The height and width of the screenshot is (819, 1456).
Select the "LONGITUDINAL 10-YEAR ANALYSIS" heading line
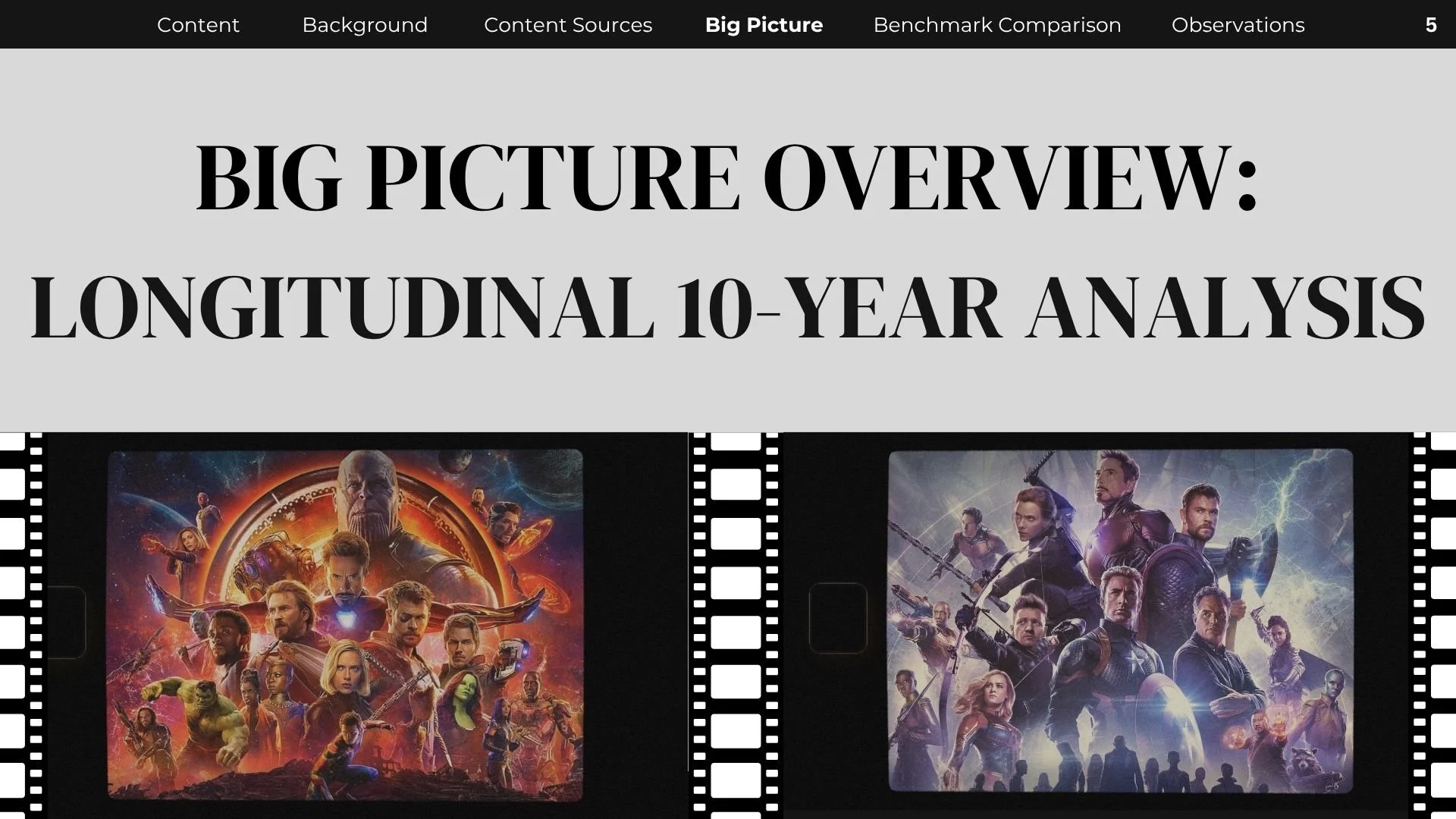pyautogui.click(x=728, y=306)
